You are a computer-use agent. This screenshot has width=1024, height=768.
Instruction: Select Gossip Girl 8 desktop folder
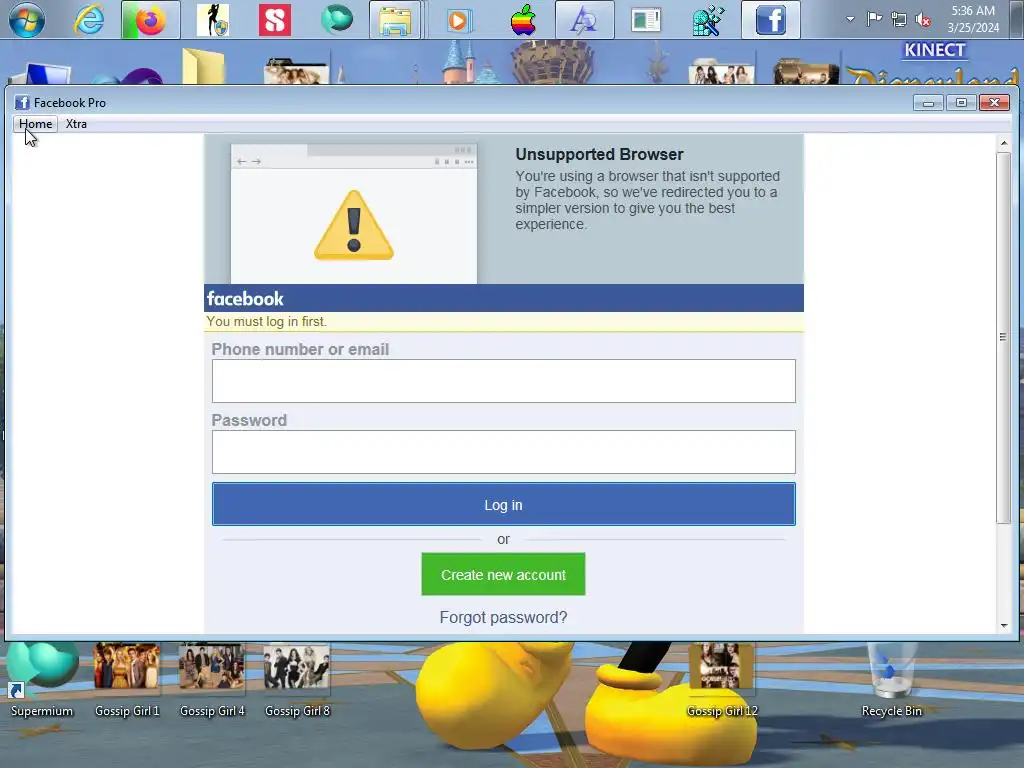click(297, 680)
